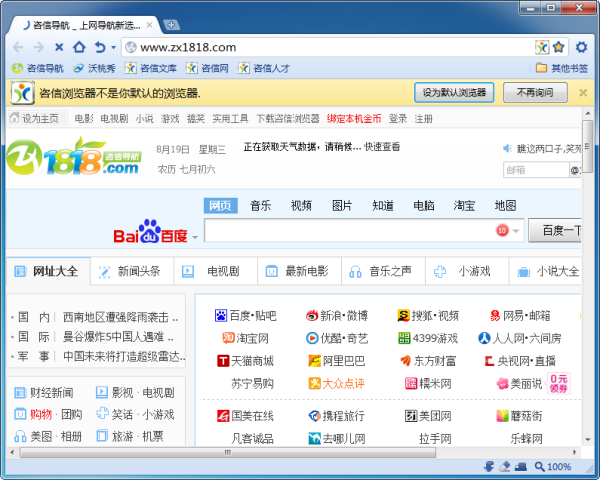The height and width of the screenshot is (480, 600).
Task: Open 百度·贴吧 link
Action: [246, 316]
